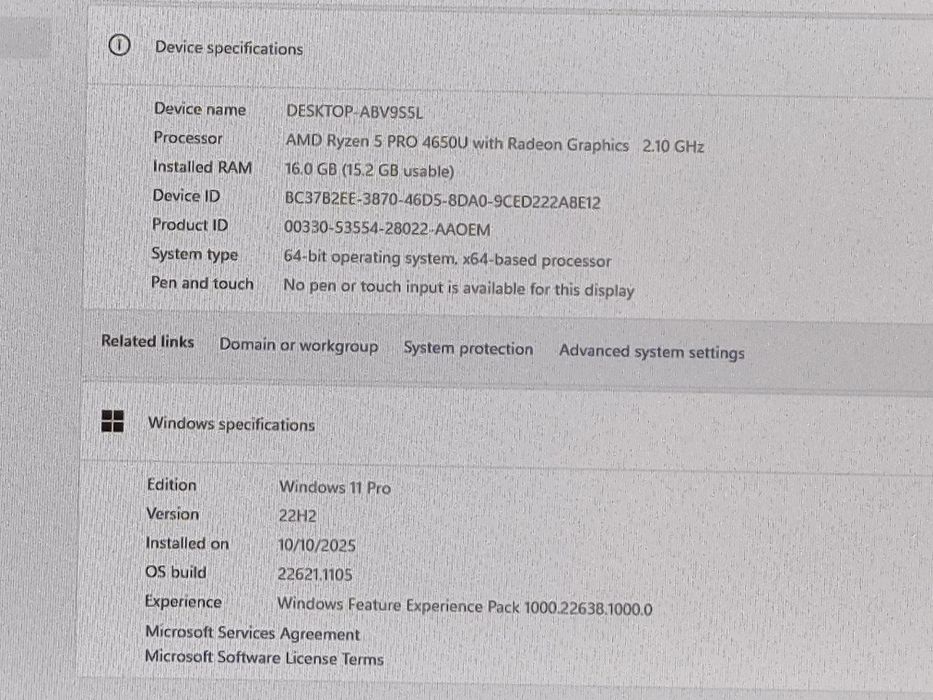Click the Device name label
Screen dimensions: 933x700
[x=200, y=109]
